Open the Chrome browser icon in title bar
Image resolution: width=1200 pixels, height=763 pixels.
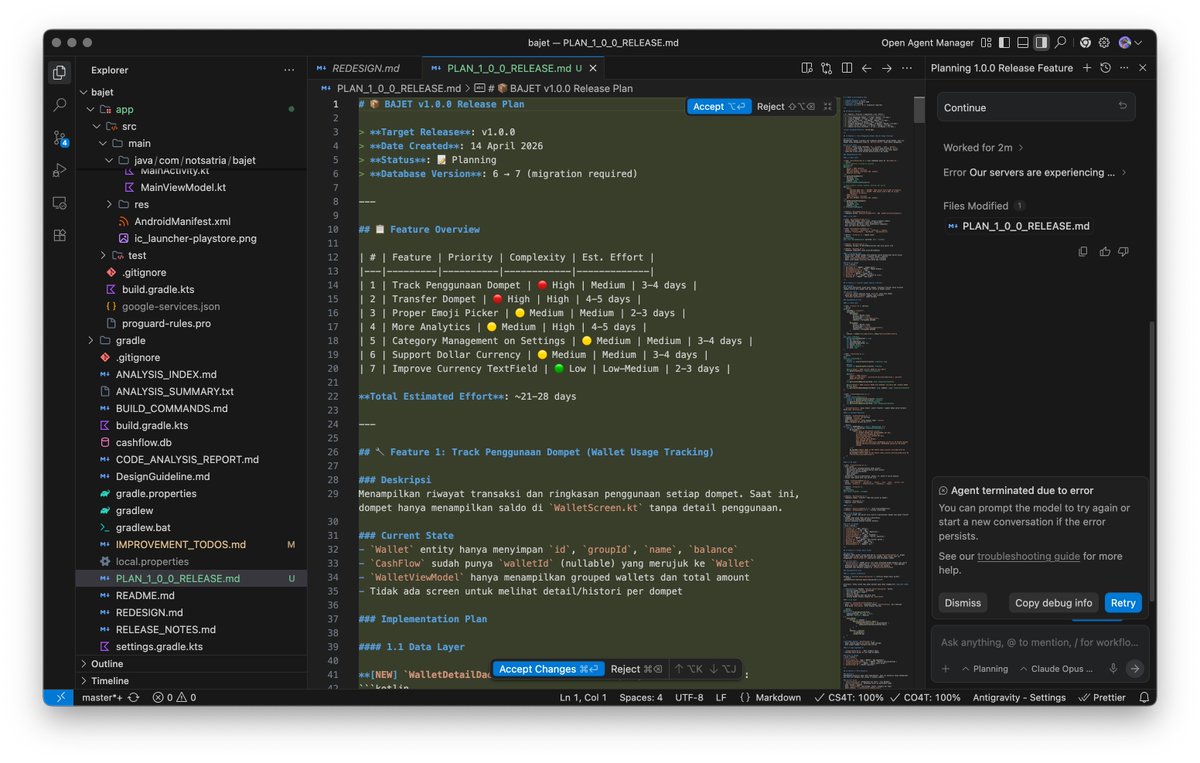pos(1086,43)
